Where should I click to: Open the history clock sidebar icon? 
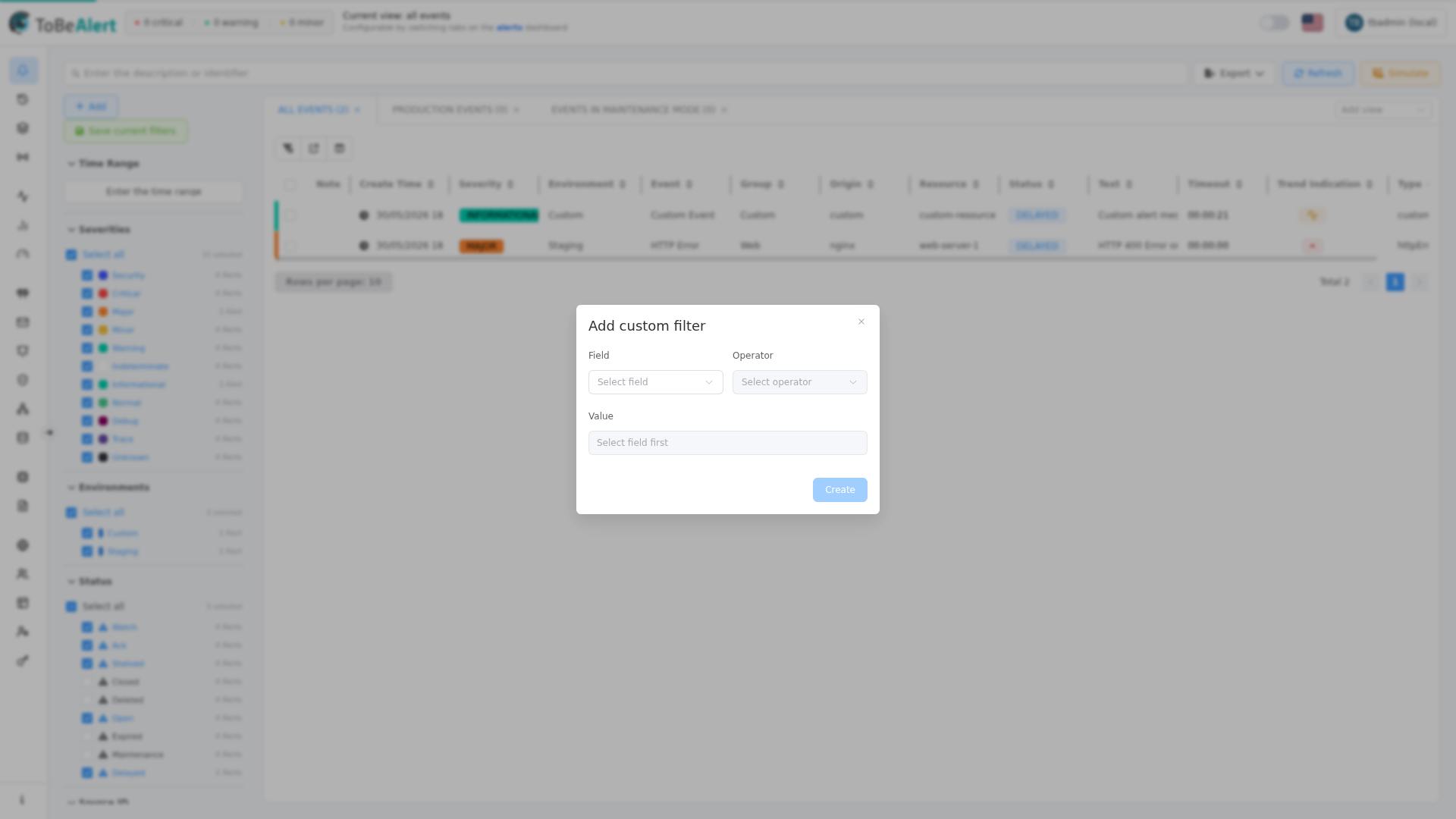23,99
